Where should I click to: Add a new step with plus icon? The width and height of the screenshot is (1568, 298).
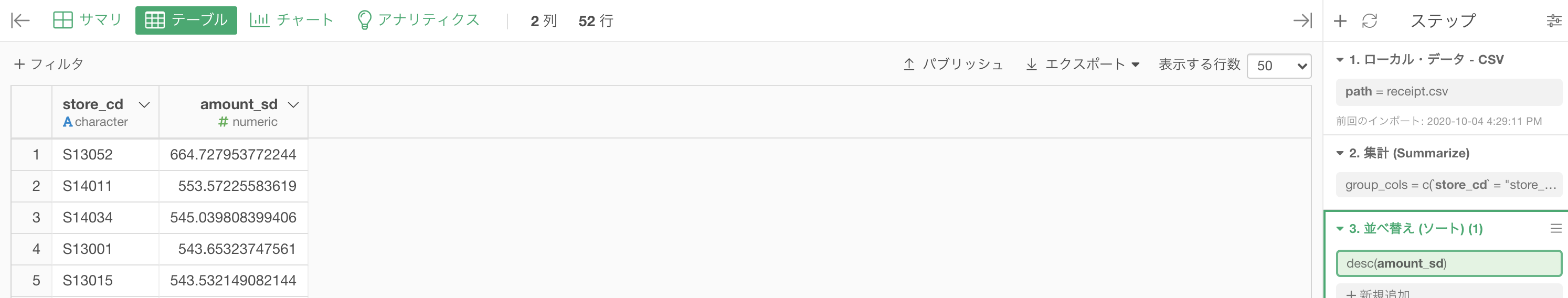click(1340, 20)
